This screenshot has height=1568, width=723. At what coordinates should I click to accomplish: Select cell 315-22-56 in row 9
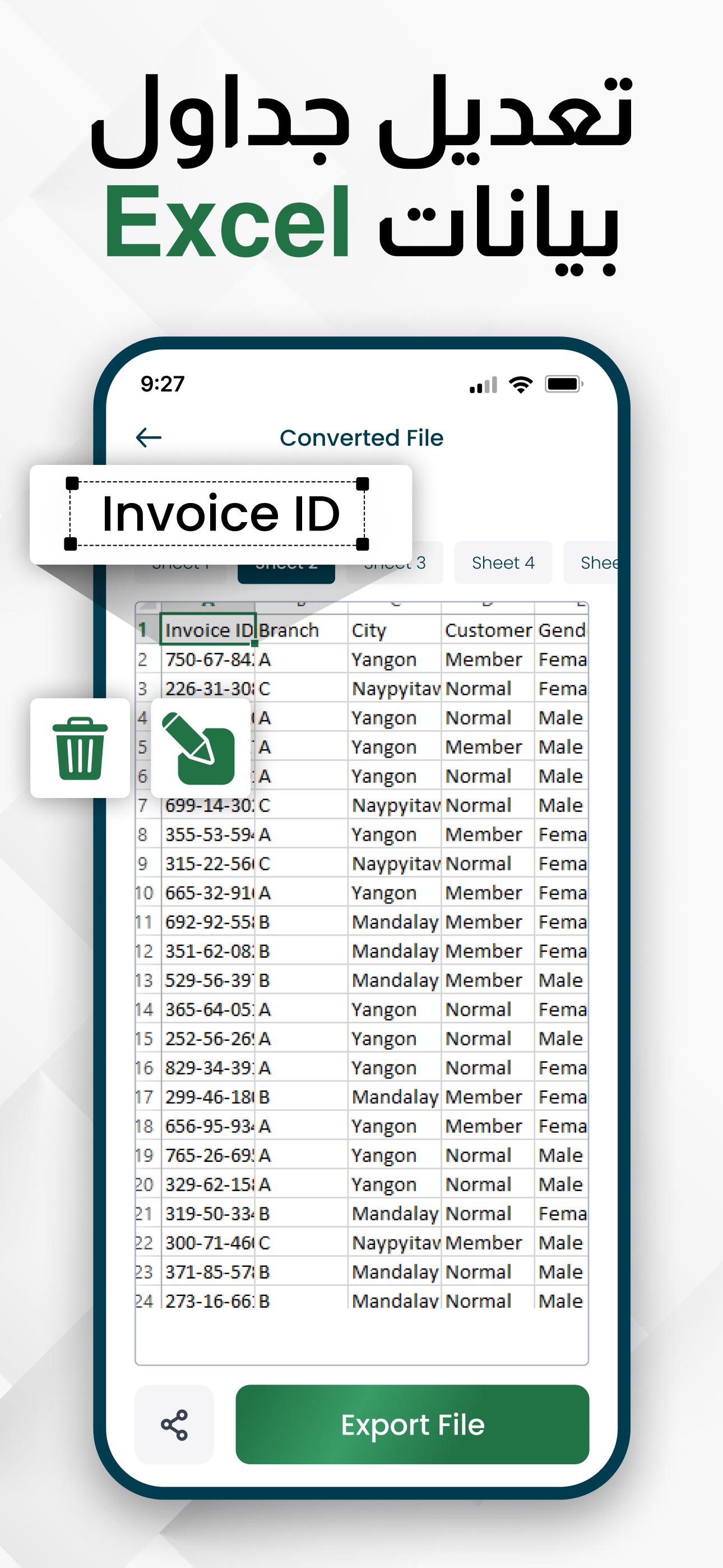[208, 863]
